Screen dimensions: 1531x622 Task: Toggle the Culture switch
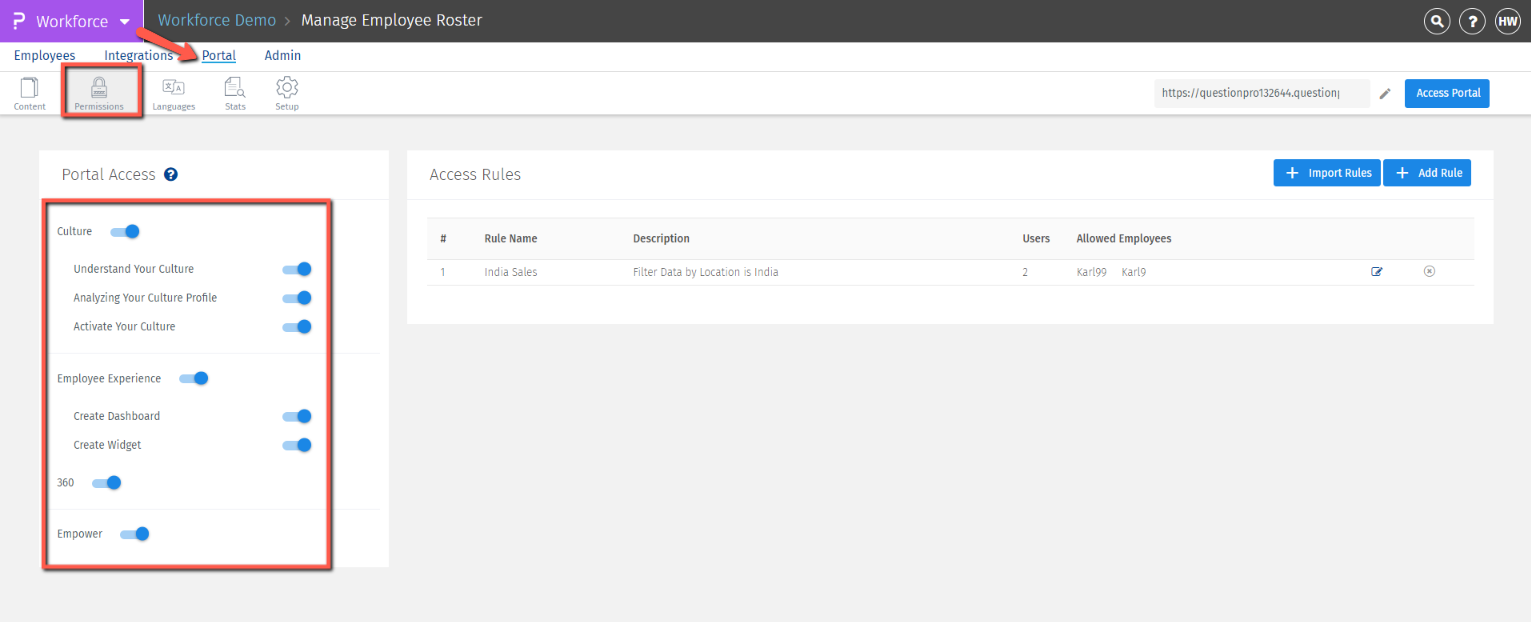[125, 232]
